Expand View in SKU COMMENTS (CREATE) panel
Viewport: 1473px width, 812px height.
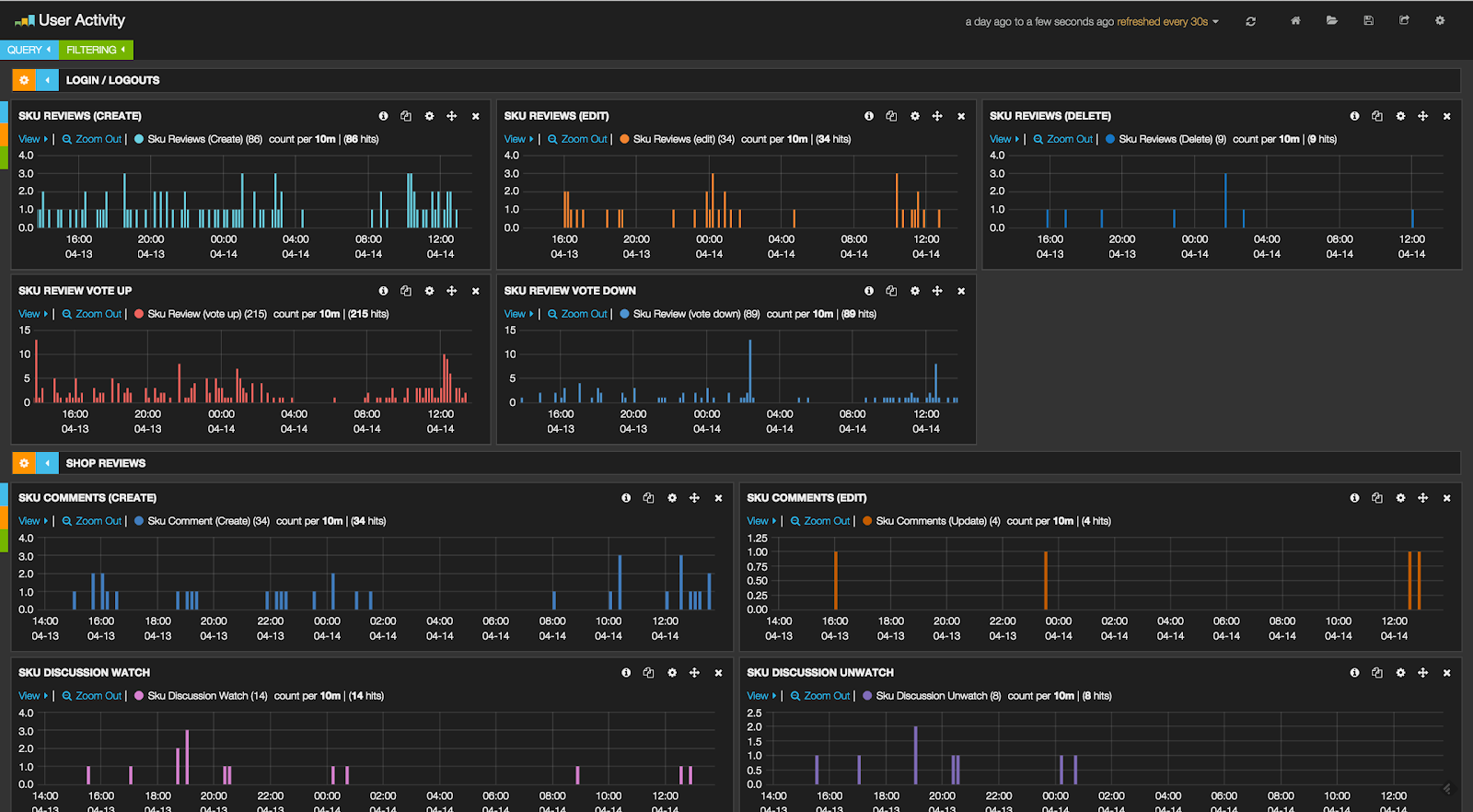(33, 521)
